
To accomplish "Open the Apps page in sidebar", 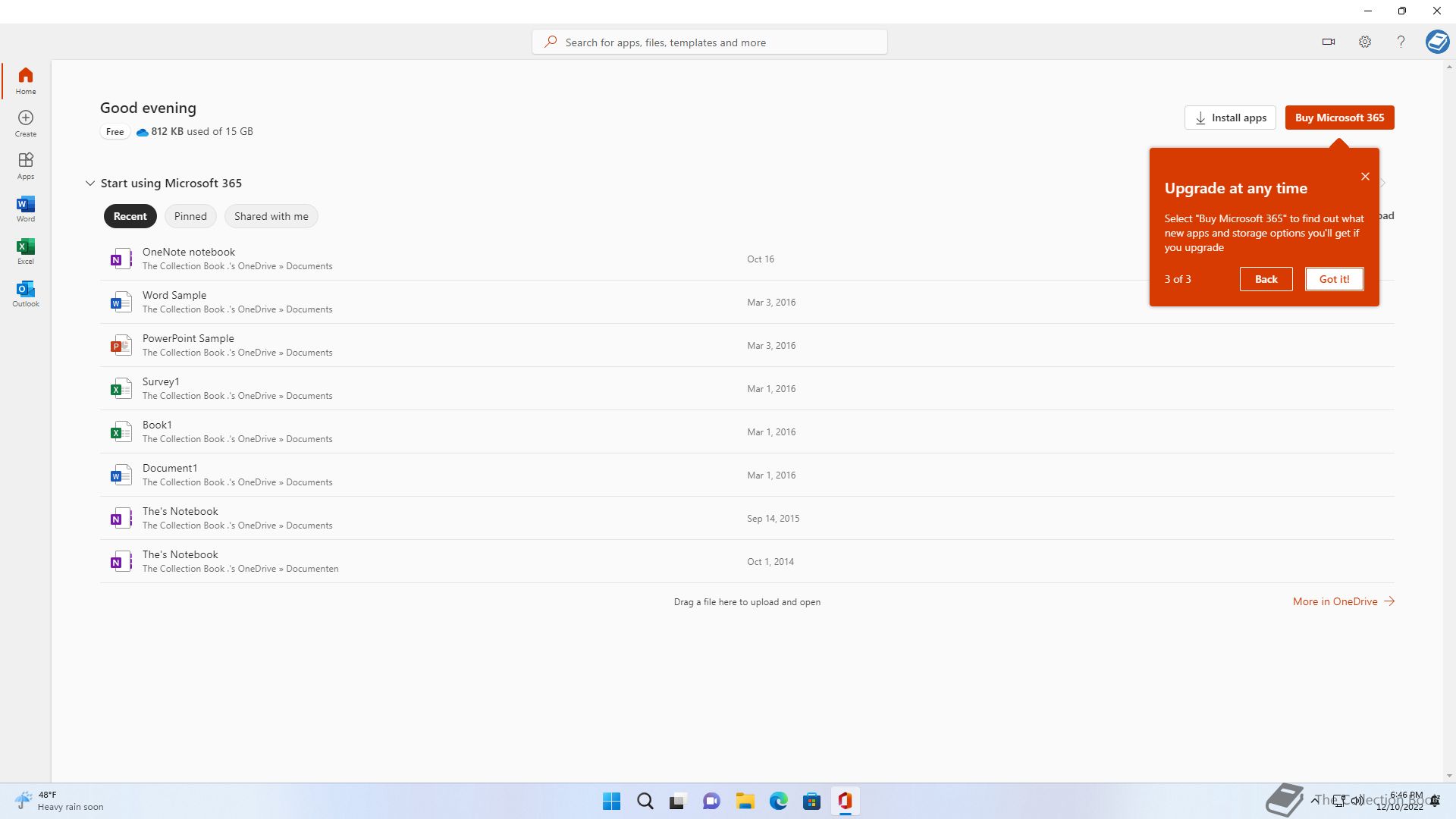I will click(x=26, y=165).
